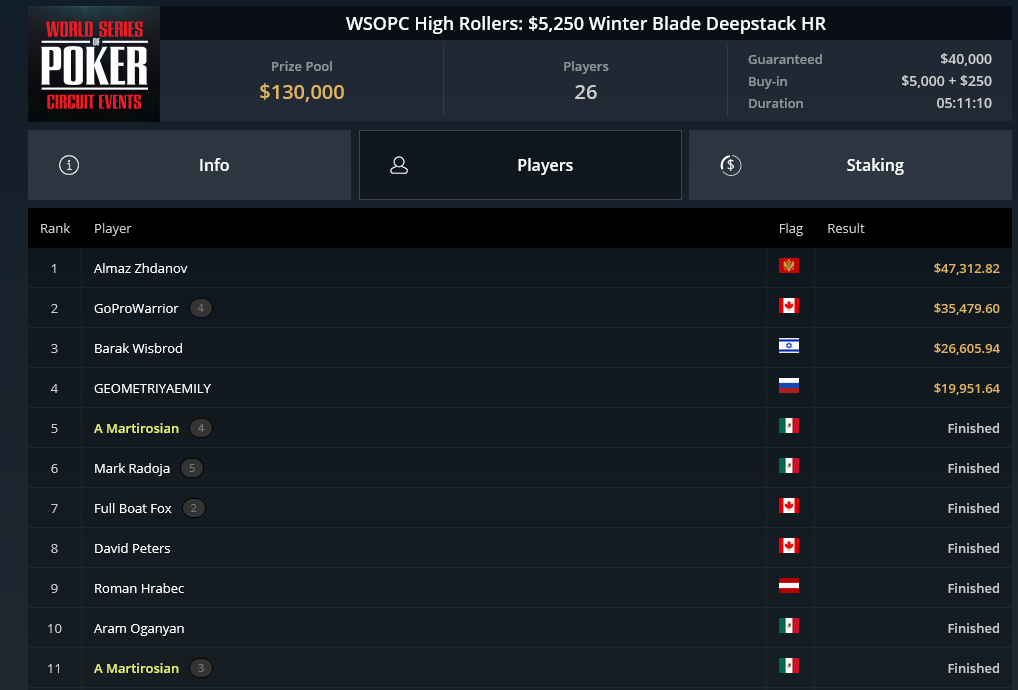Click the flag in Almaz Zhdanov's row
The height and width of the screenshot is (690, 1018).
click(789, 265)
